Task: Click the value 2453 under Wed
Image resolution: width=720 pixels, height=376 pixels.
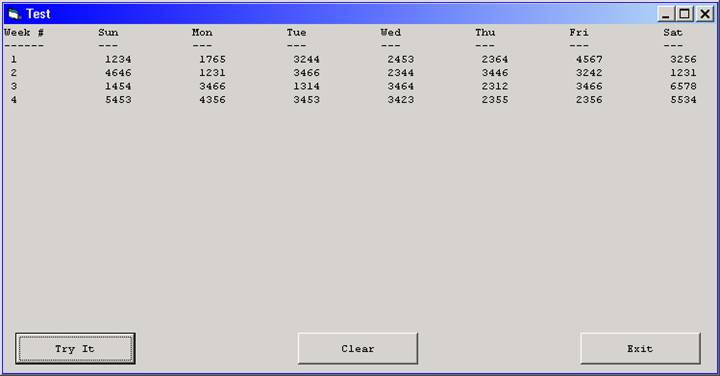Action: (400, 59)
